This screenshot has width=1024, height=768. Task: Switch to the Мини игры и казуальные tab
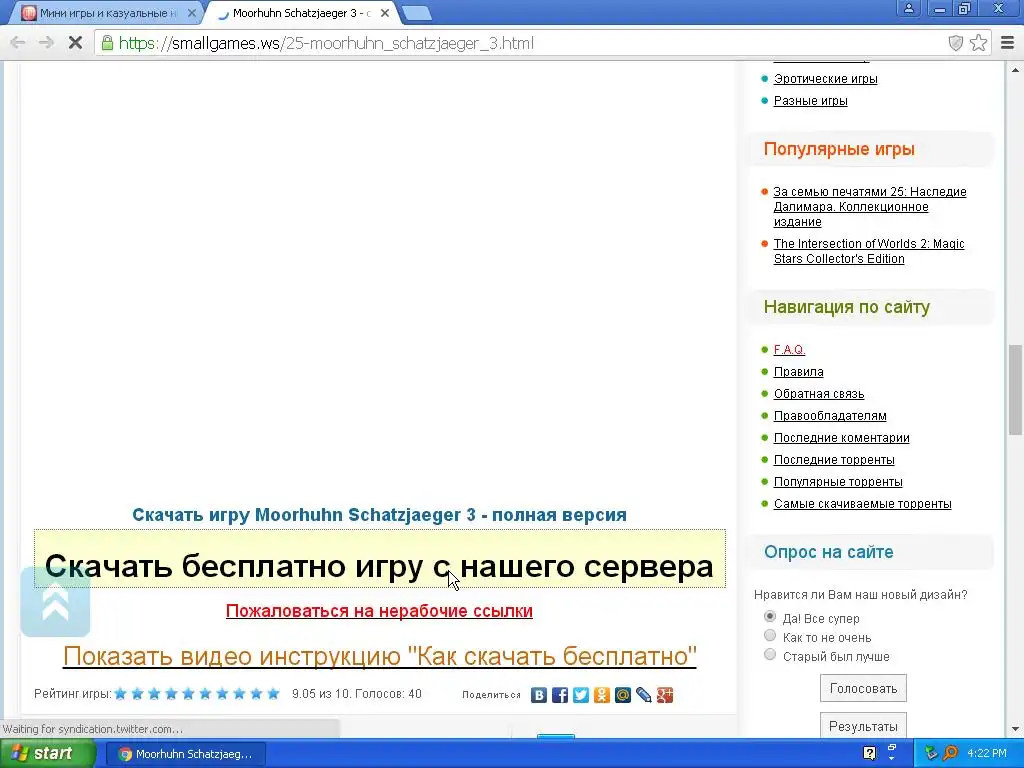108,13
